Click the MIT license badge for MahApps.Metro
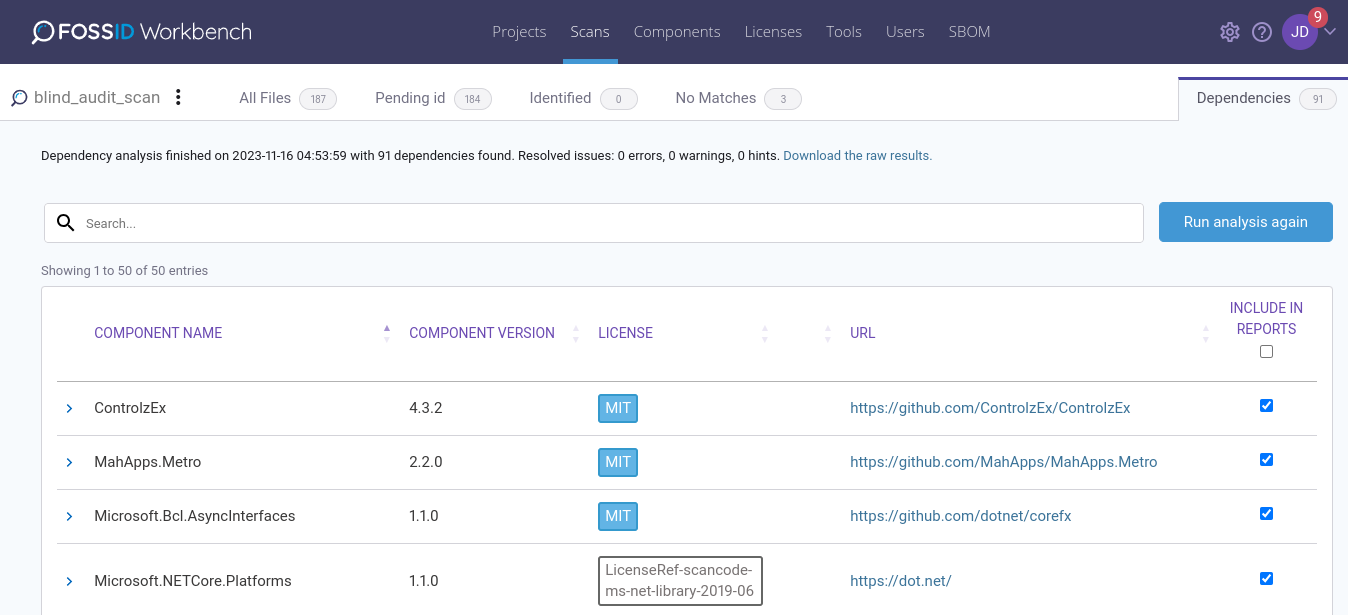 point(618,462)
